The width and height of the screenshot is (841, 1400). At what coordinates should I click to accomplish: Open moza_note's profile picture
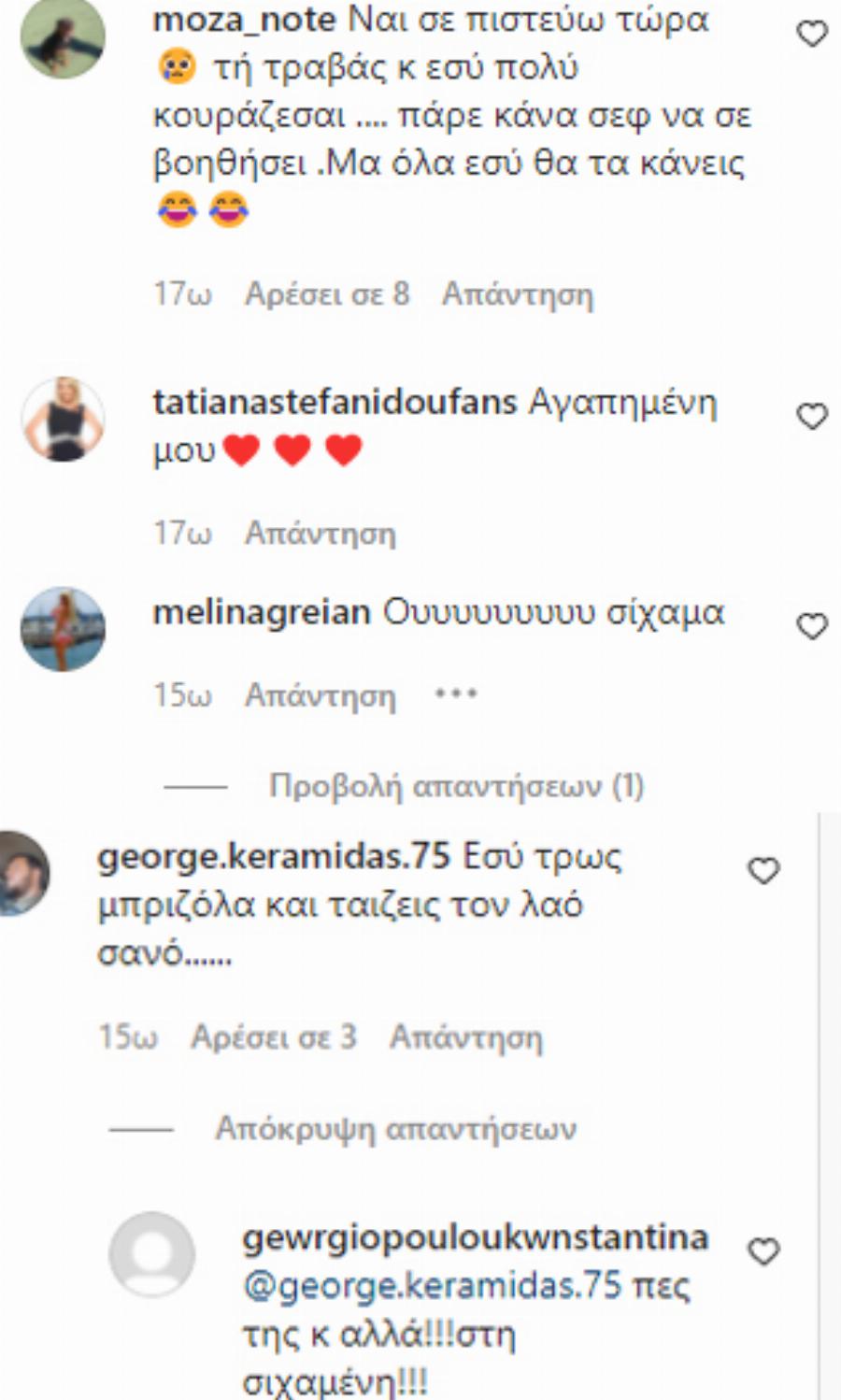tap(63, 39)
